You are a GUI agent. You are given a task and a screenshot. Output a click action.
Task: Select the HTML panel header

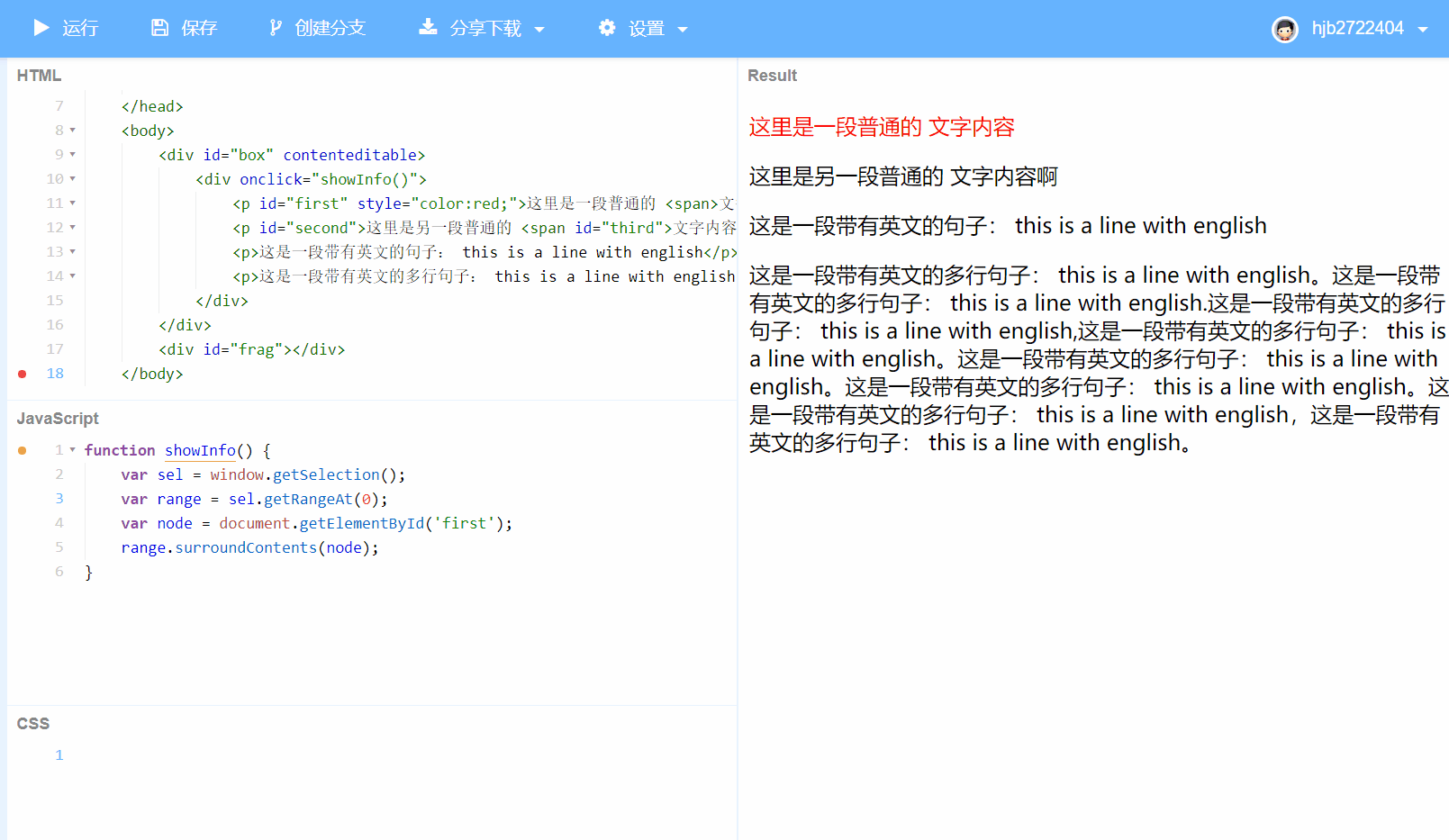click(39, 76)
